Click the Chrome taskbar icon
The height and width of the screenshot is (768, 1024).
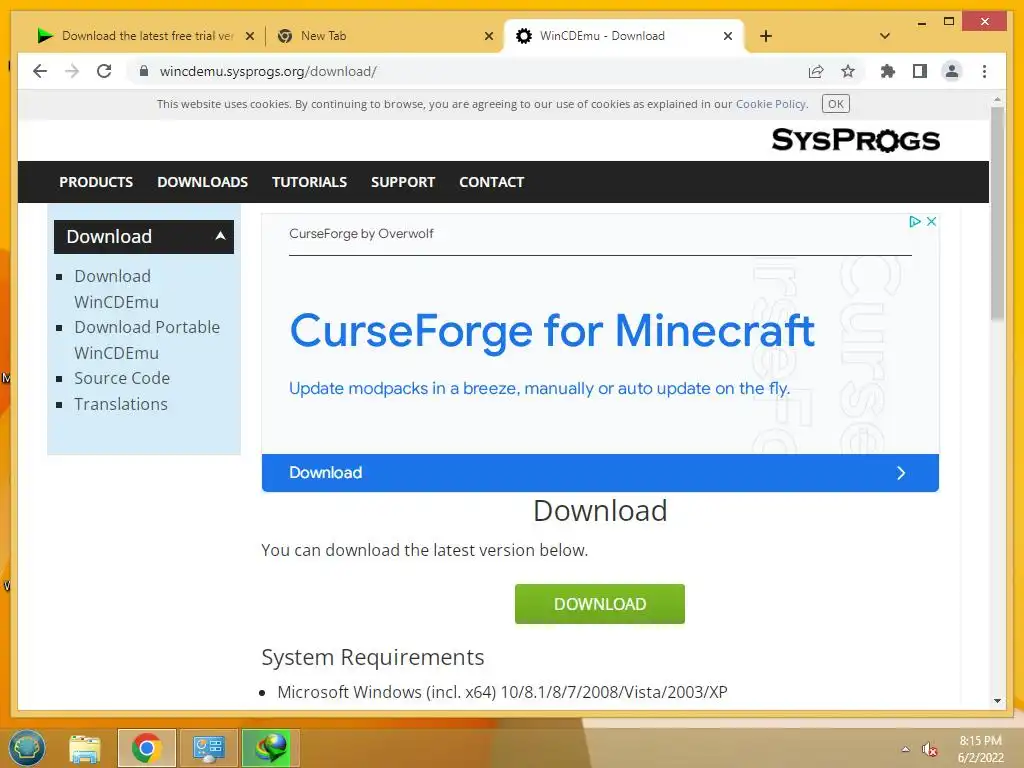click(146, 748)
